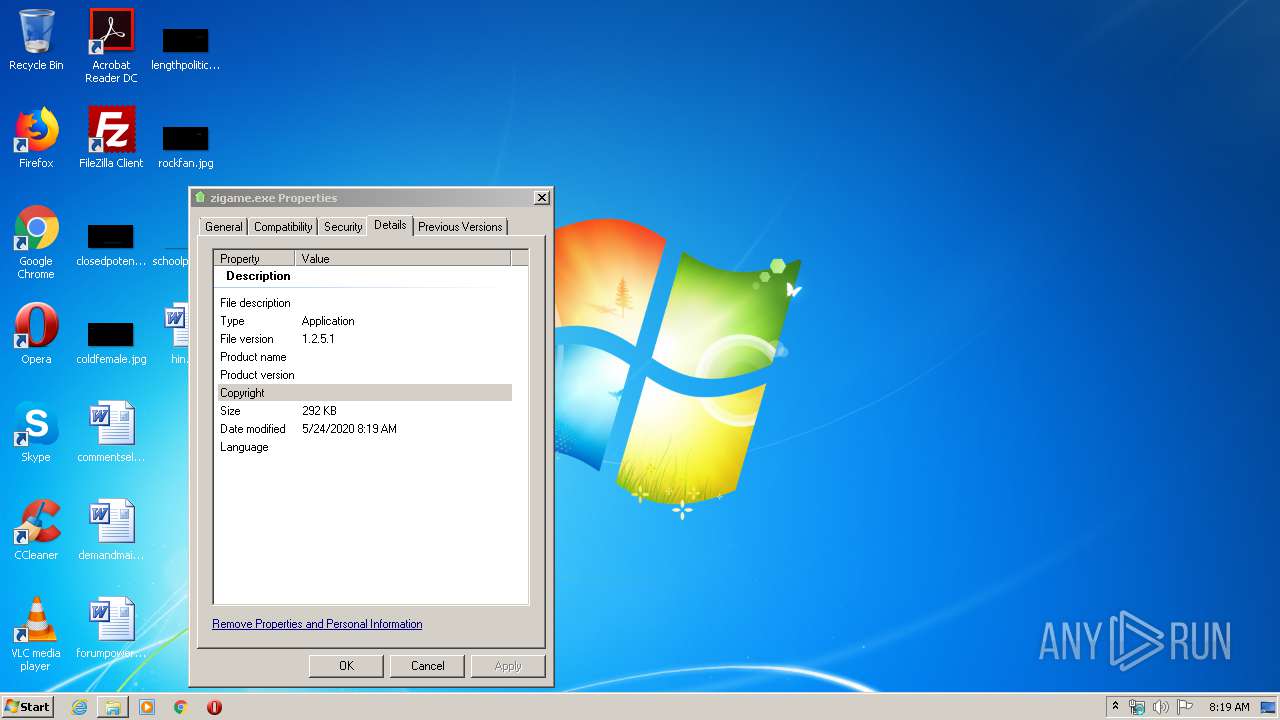This screenshot has width=1280, height=720.
Task: Select the Language property row
Action: [365, 447]
